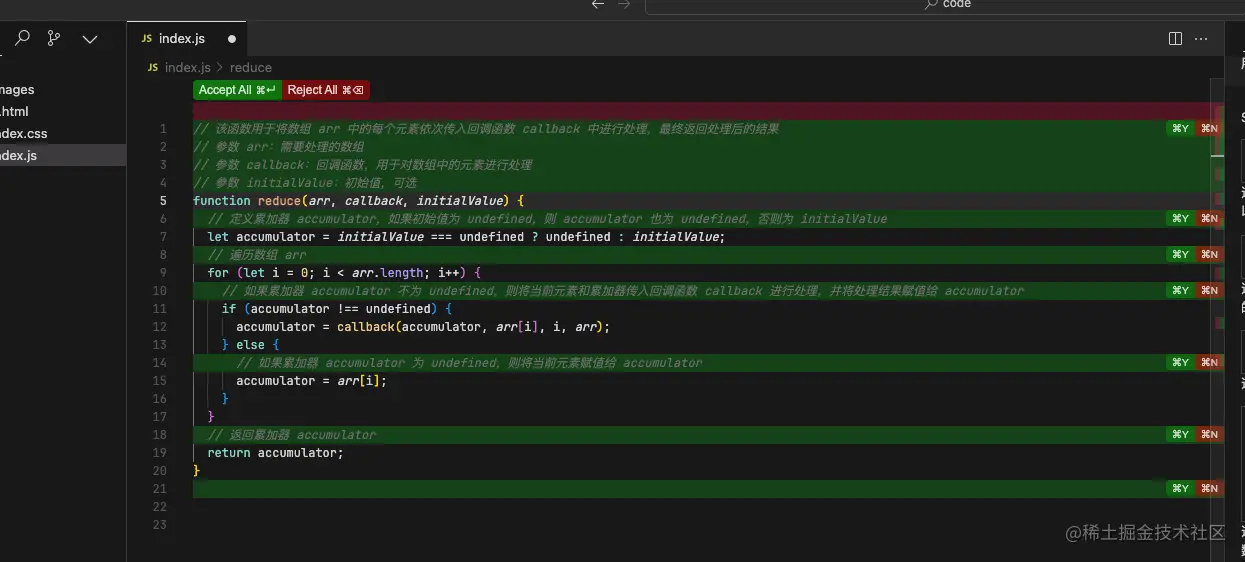Click 'reduce' in the breadcrumb
Viewport: 1245px width, 562px height.
[x=250, y=67]
